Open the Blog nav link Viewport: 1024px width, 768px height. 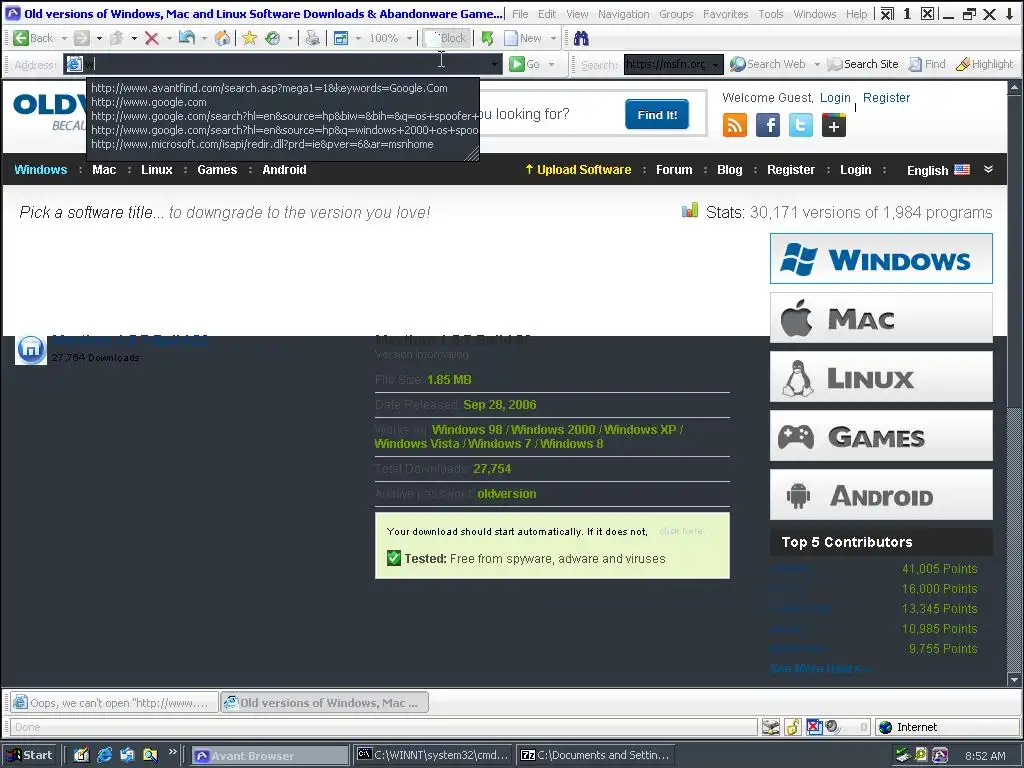click(729, 169)
